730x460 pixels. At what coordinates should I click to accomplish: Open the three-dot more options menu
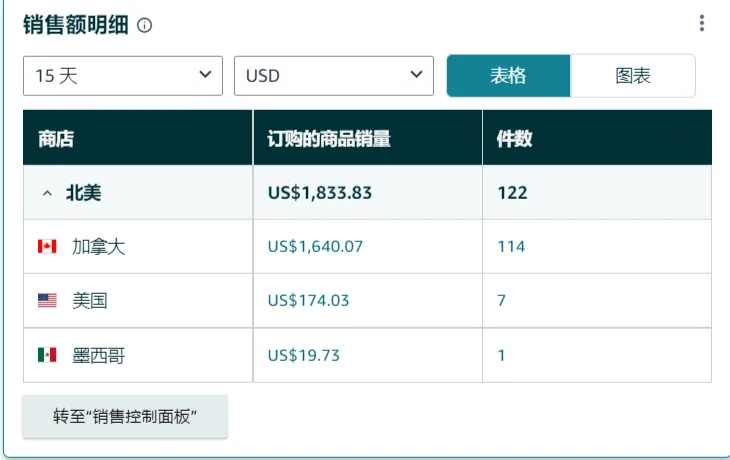pos(702,23)
